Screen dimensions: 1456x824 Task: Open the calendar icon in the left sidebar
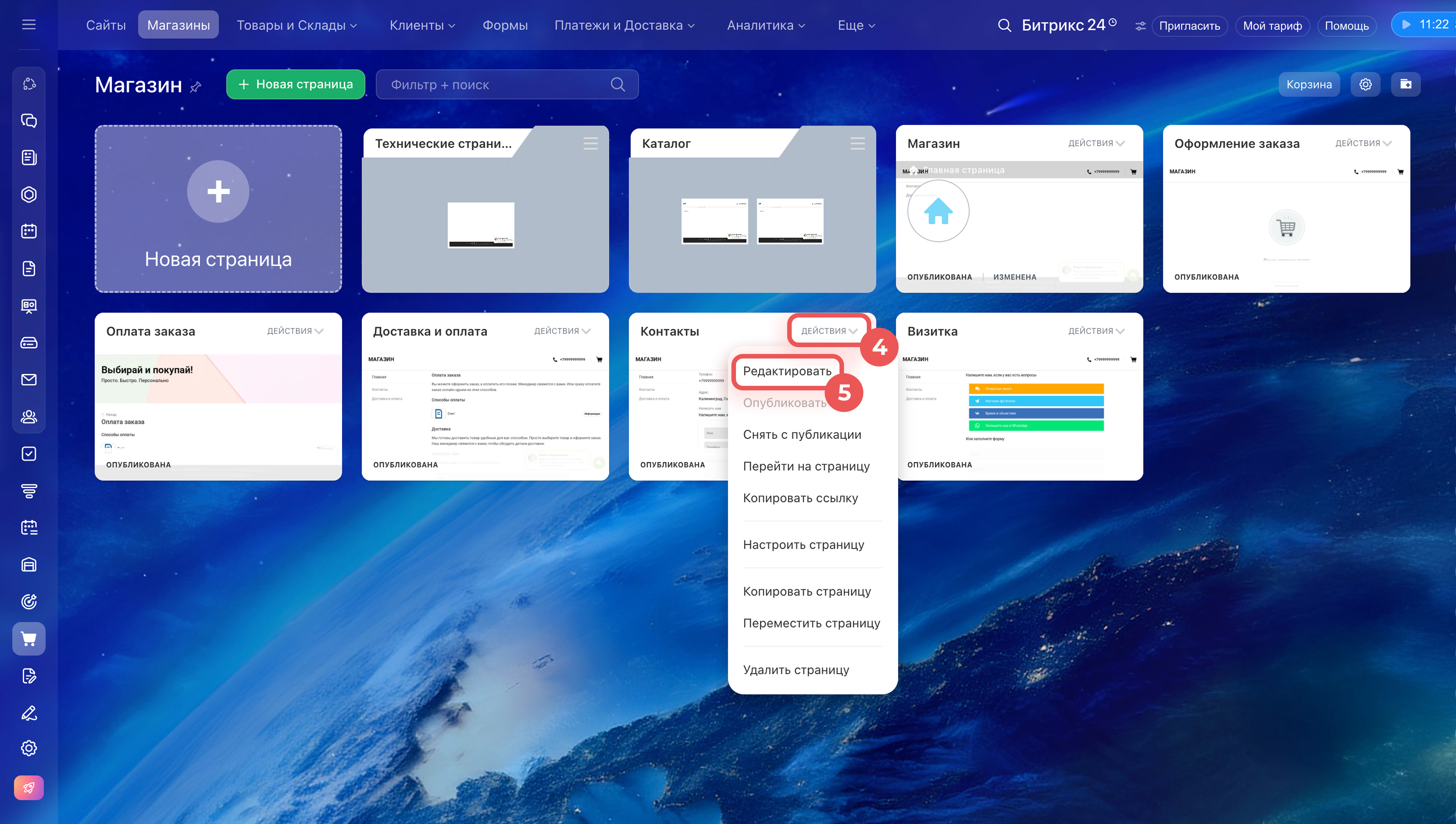[x=29, y=231]
